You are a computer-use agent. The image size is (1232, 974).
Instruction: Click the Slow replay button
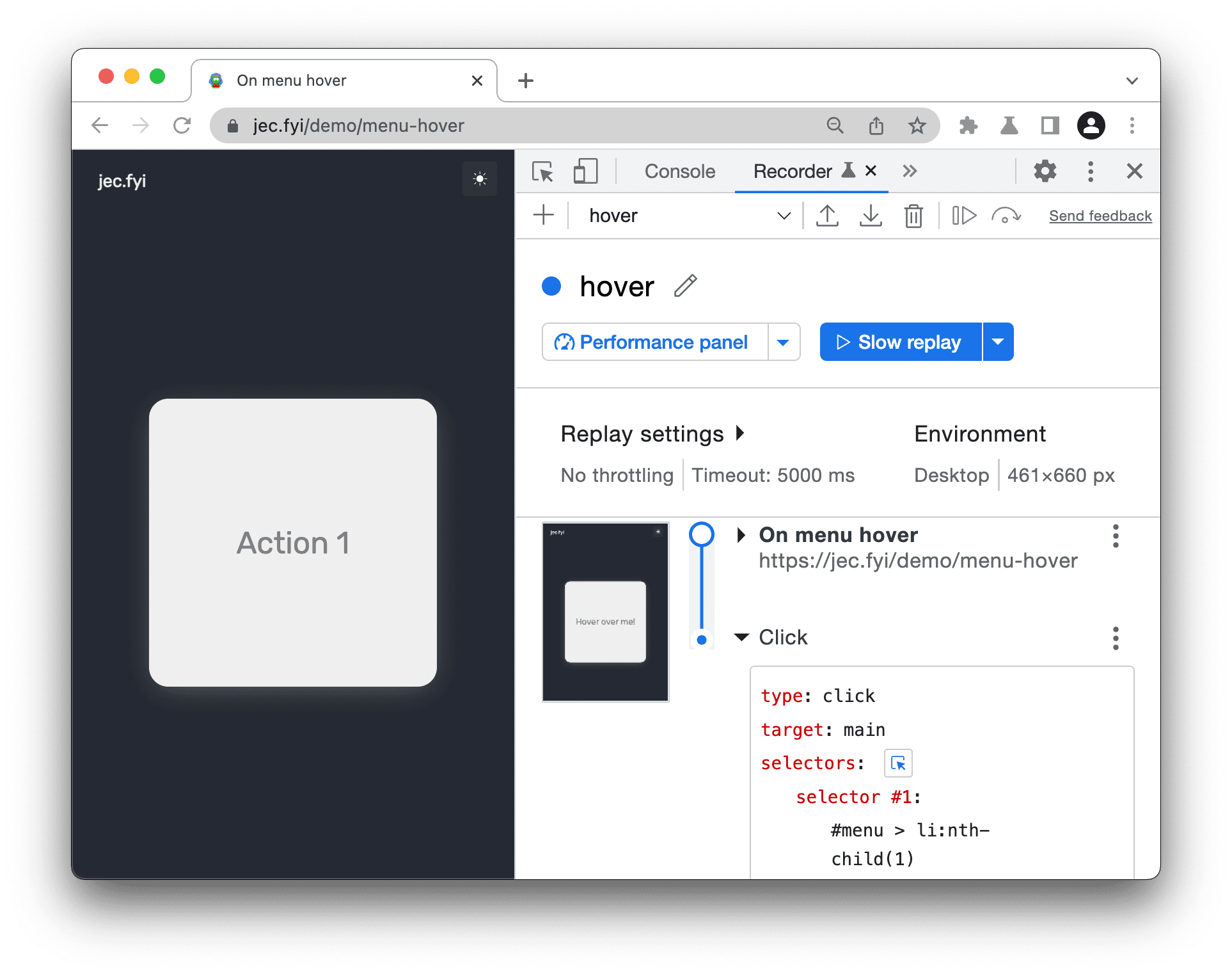coord(897,341)
